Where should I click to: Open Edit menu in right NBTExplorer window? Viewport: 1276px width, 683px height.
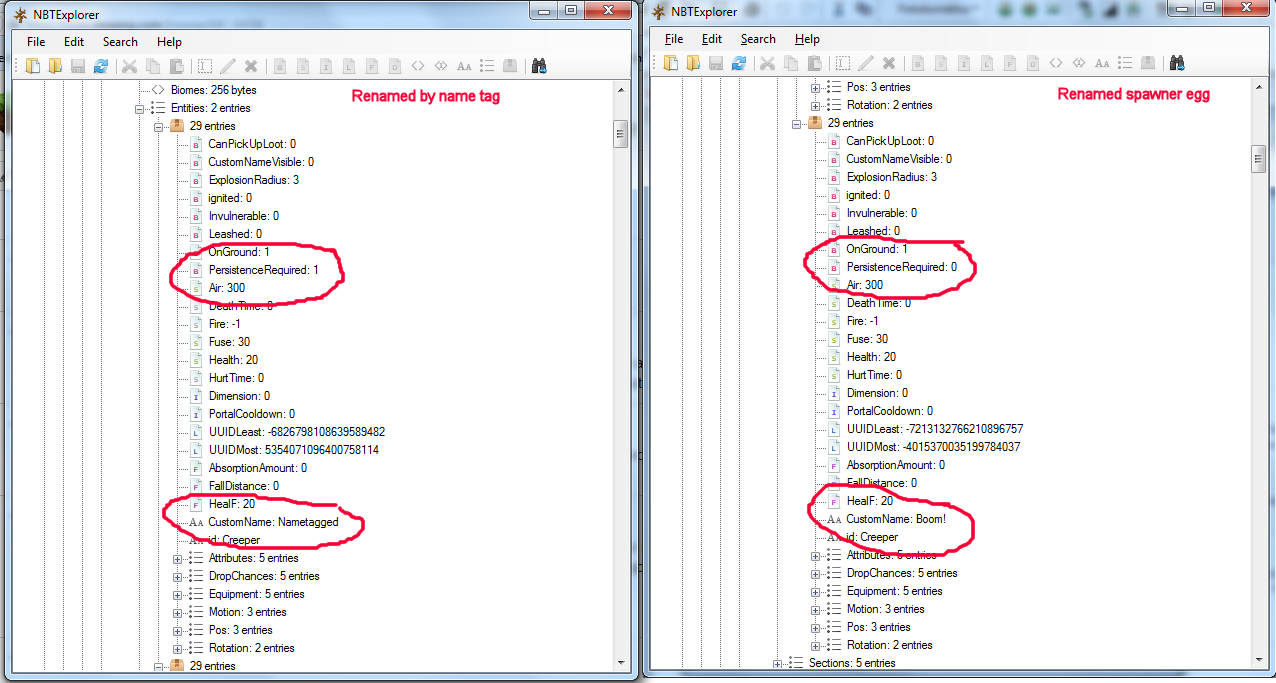tap(712, 39)
